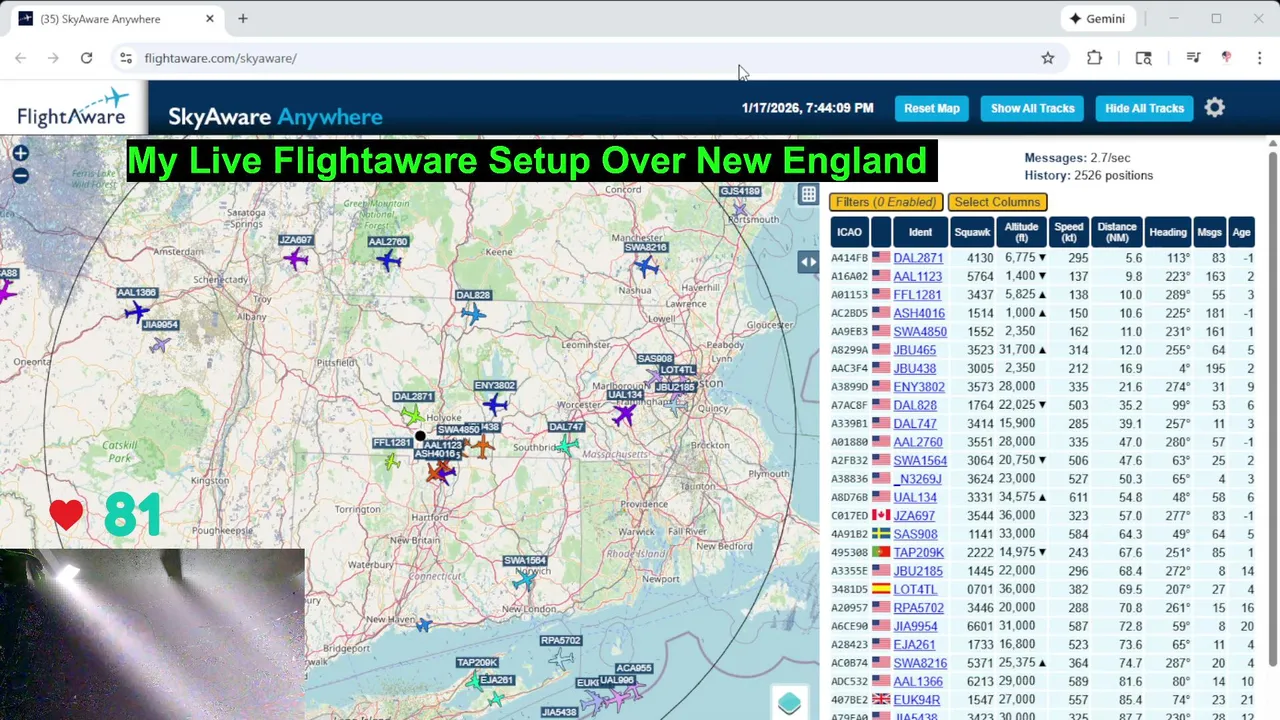This screenshot has height=720, width=1280.
Task: Expand the Select Columns panel
Action: [997, 202]
